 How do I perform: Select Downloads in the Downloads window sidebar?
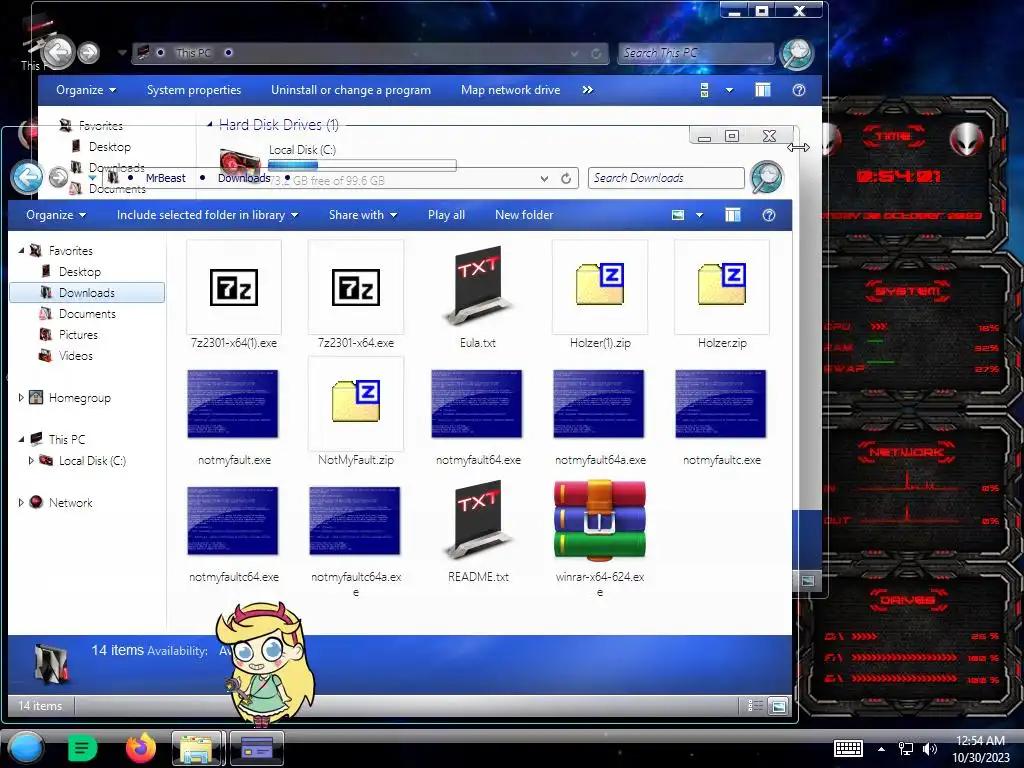point(87,293)
